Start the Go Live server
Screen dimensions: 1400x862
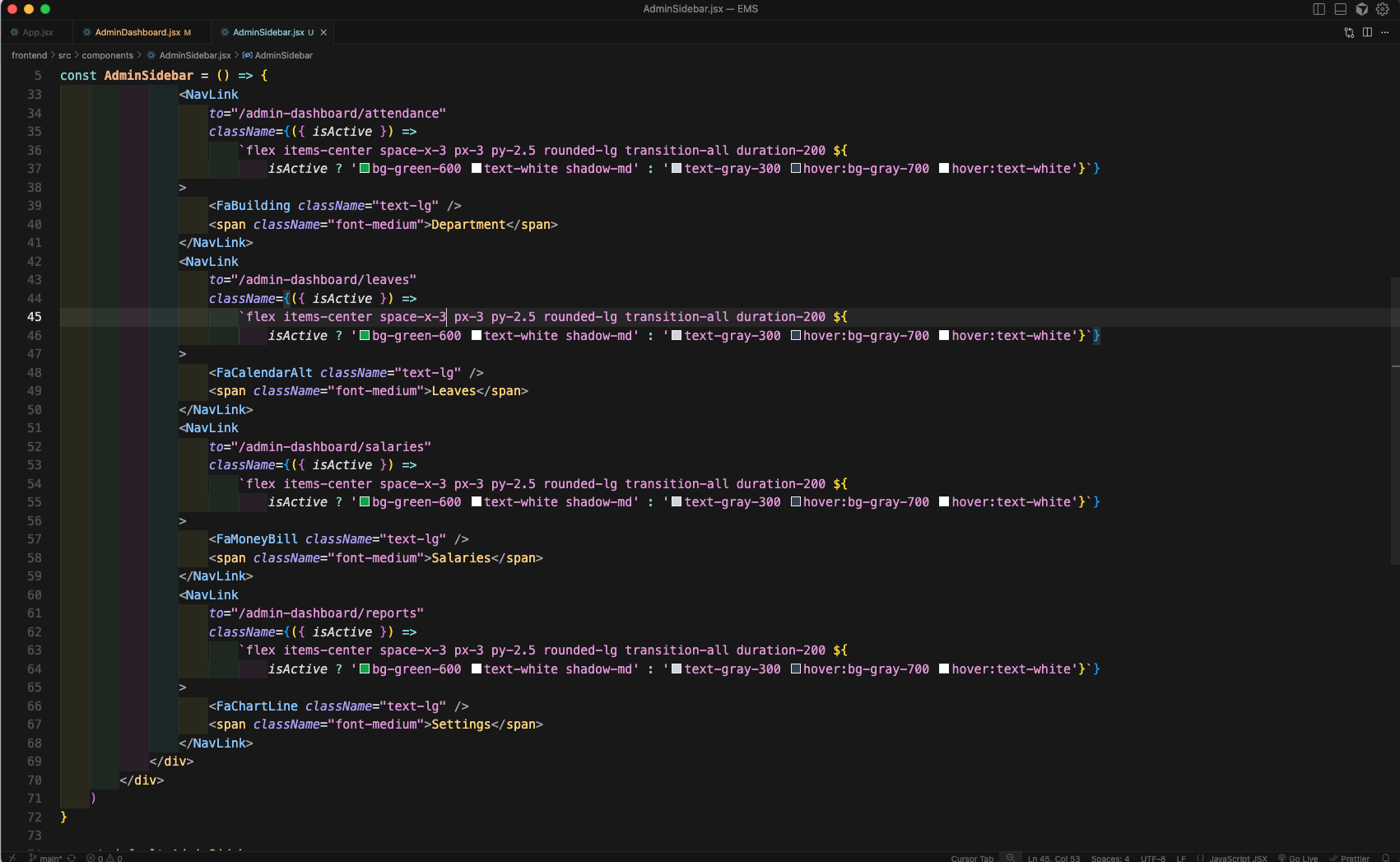tap(1298, 858)
